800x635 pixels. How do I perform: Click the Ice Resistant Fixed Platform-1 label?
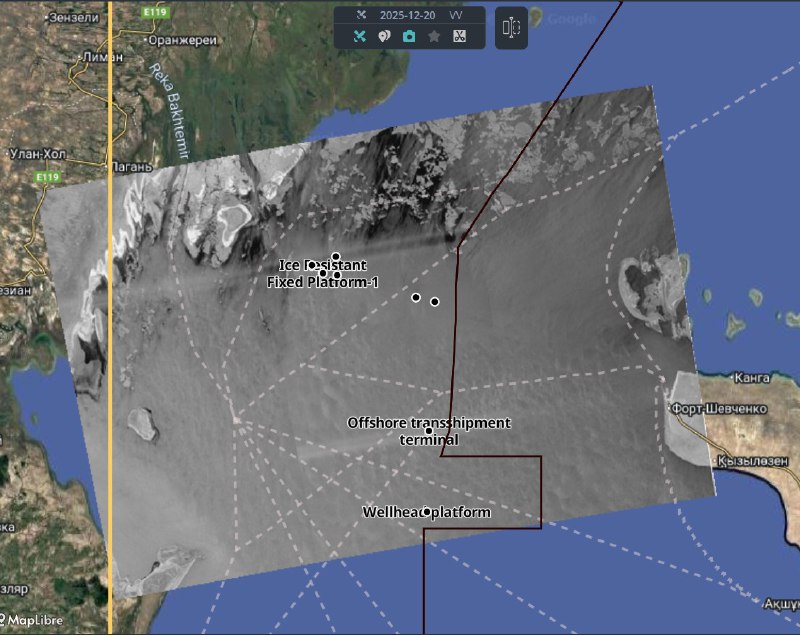(322, 273)
